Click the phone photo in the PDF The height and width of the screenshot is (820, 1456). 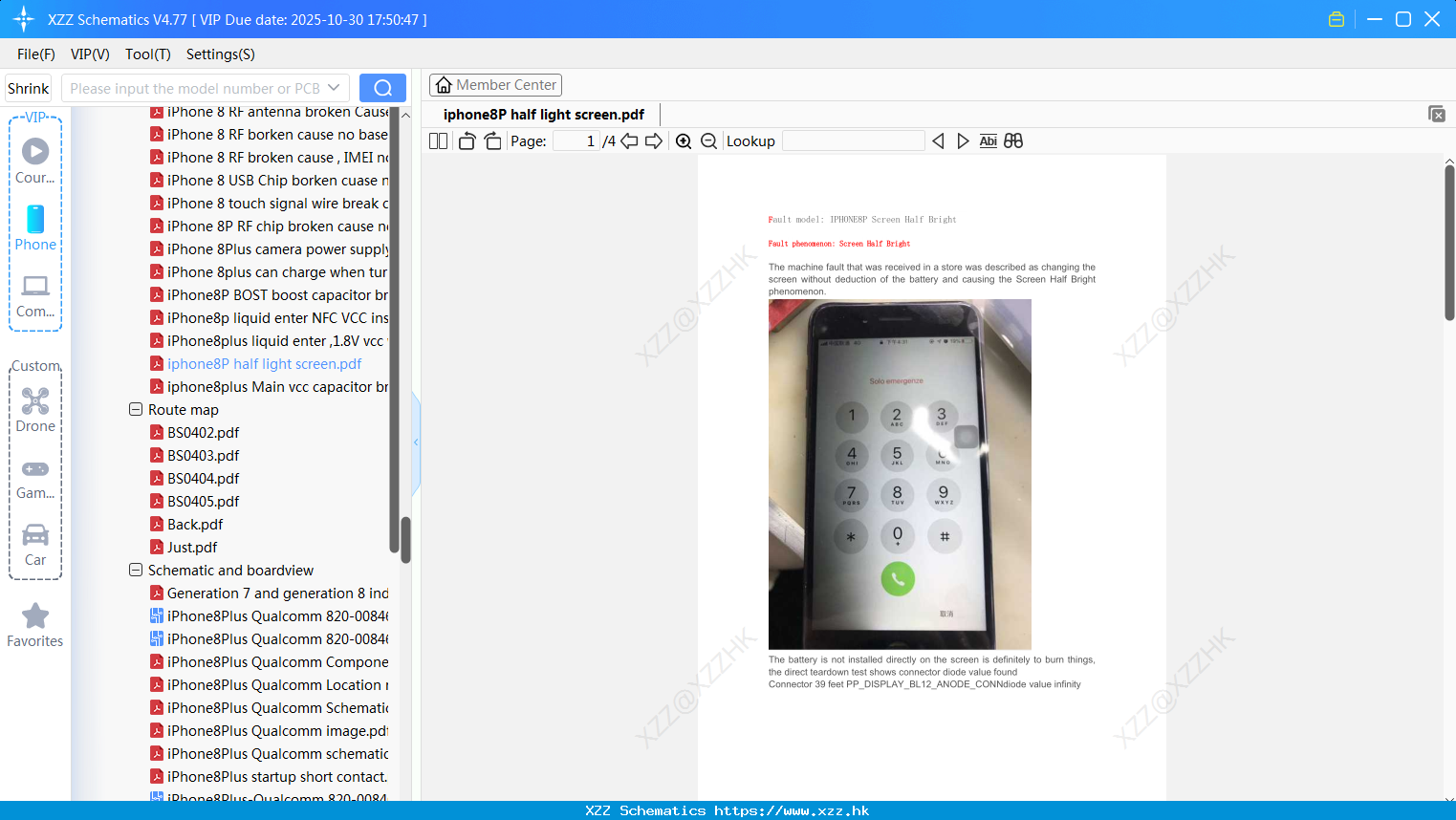tap(900, 474)
